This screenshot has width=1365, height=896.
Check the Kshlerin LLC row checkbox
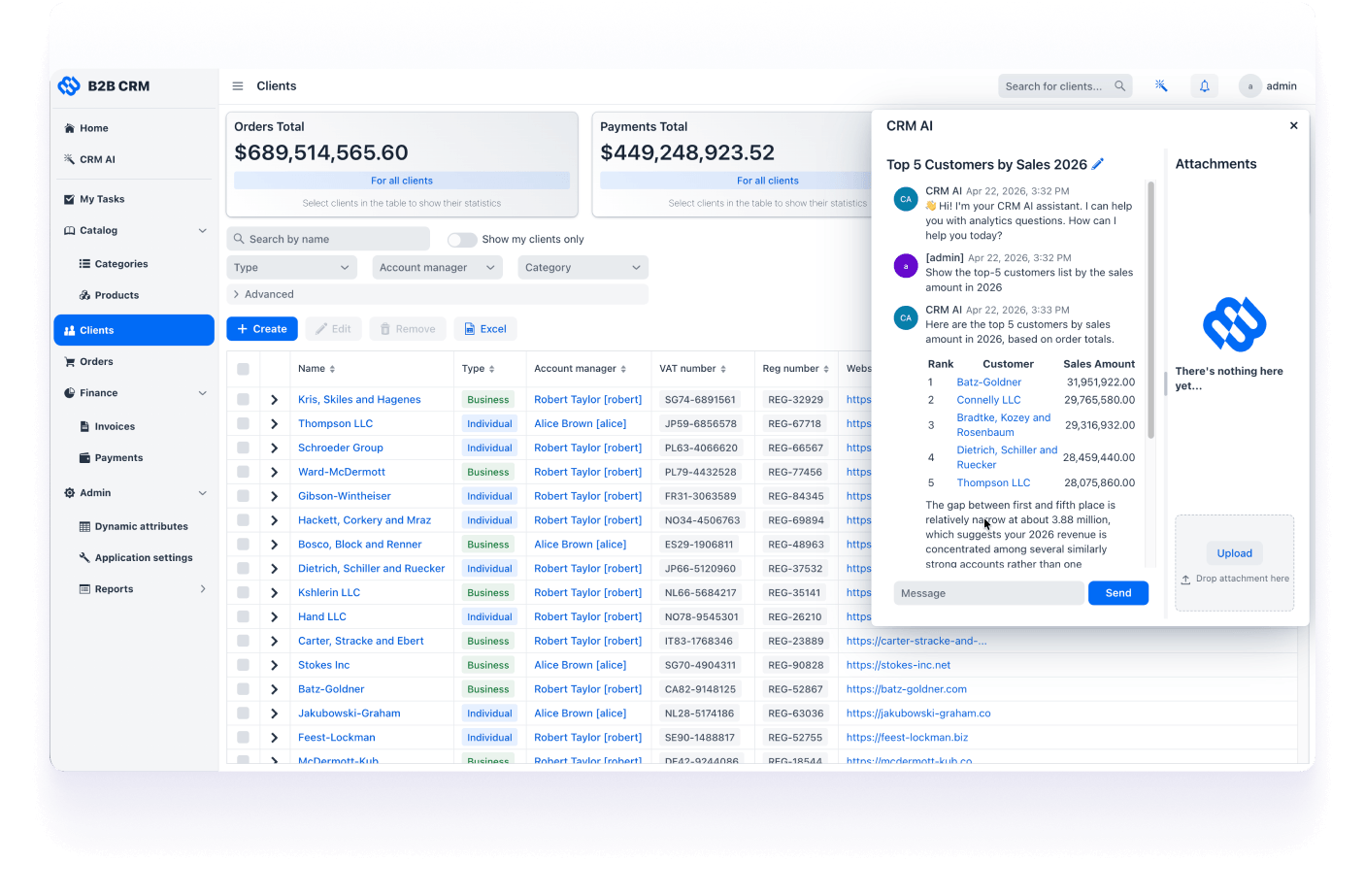point(243,592)
